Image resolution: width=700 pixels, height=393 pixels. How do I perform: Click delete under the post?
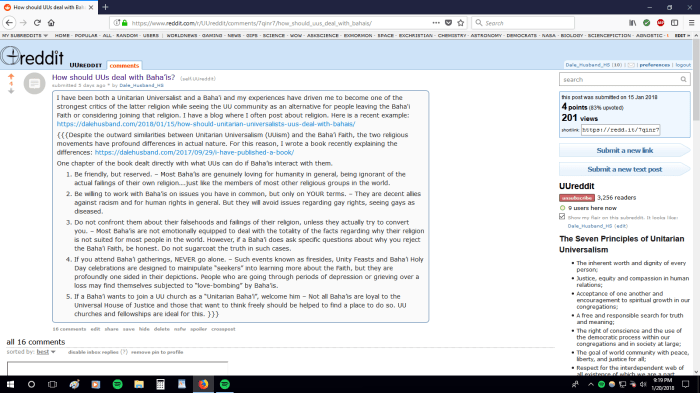click(x=162, y=329)
